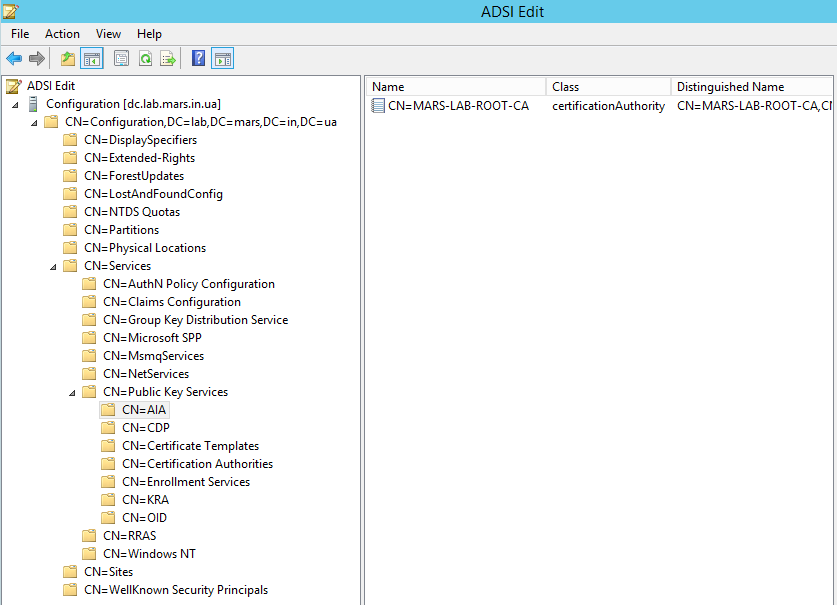Click the Back arrow in toolbar
This screenshot has width=837, height=605.
pos(14,59)
